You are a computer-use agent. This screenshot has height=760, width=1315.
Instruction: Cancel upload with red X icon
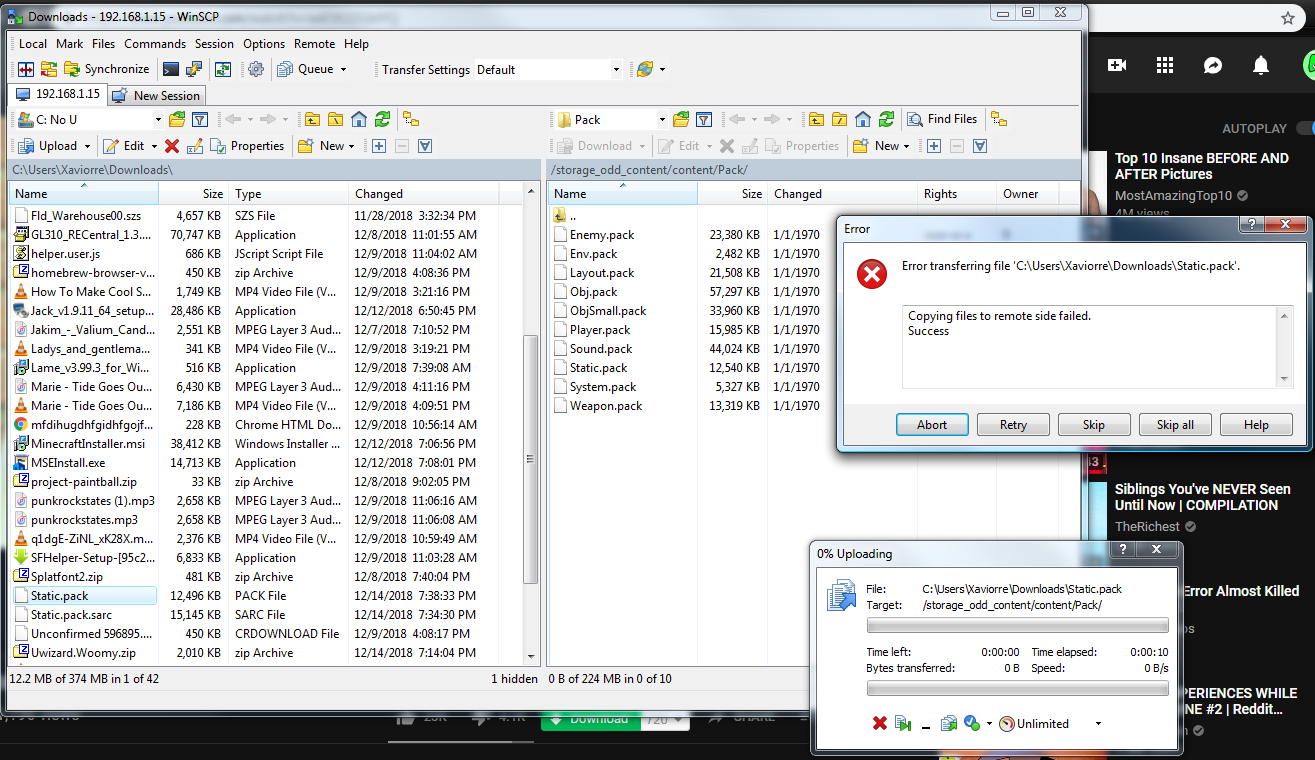[x=880, y=723]
